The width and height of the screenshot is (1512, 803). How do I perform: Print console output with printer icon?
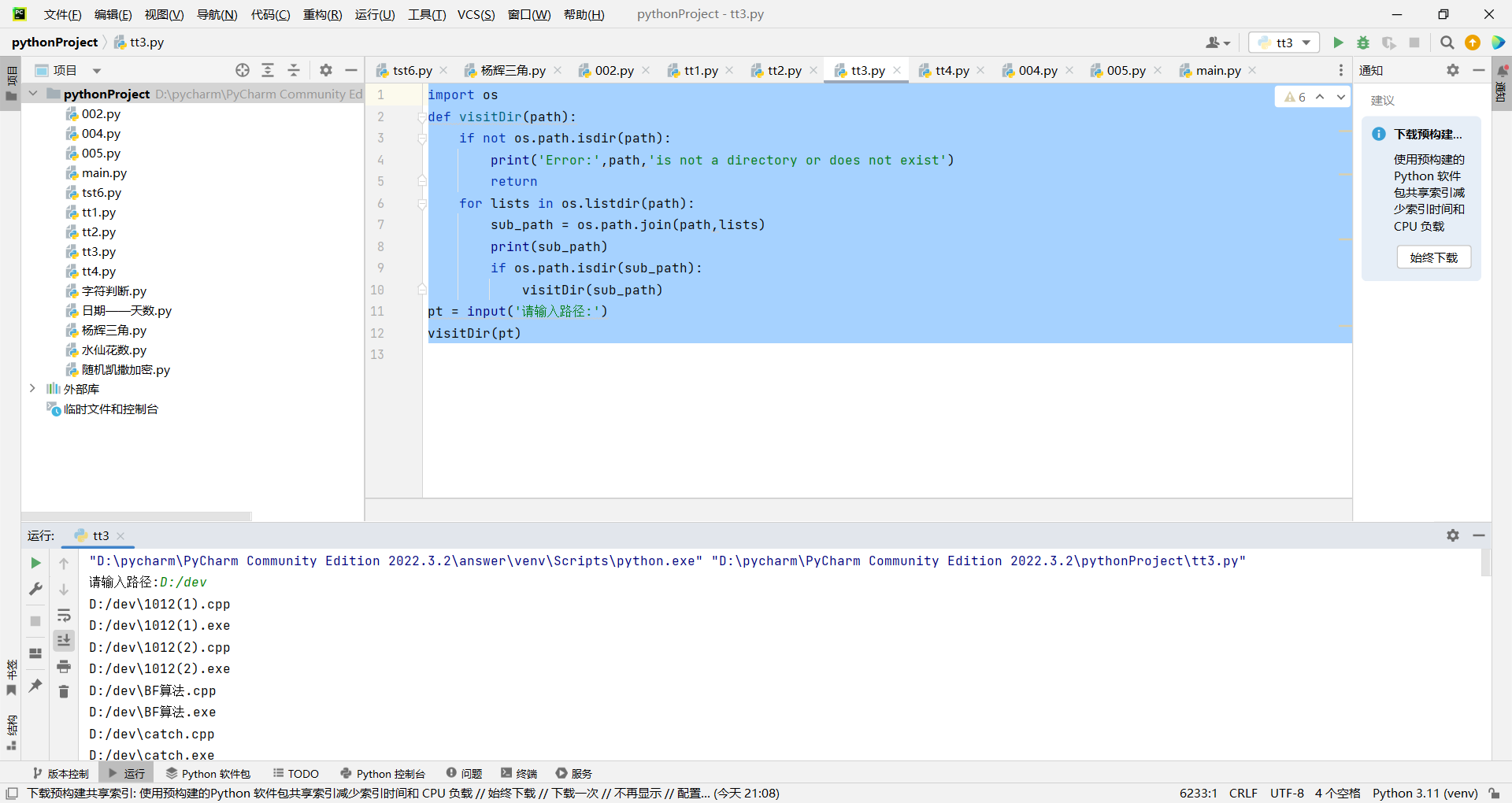coord(64,666)
